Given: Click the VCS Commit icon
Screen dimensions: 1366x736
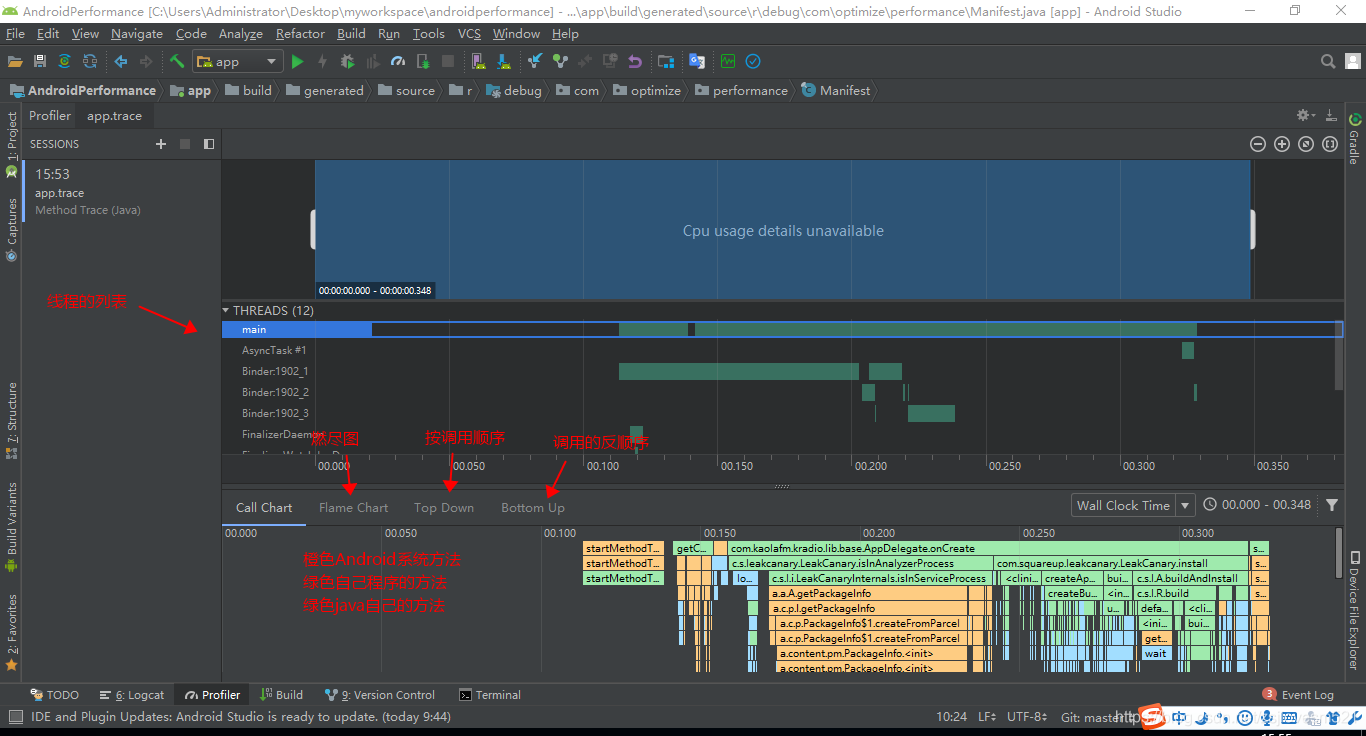Looking at the screenshot, I should pyautogui.click(x=560, y=61).
